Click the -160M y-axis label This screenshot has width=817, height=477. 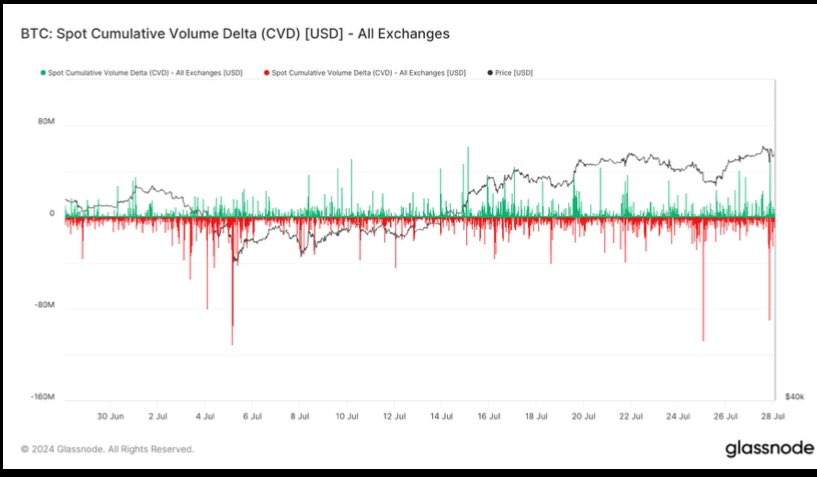(x=43, y=397)
